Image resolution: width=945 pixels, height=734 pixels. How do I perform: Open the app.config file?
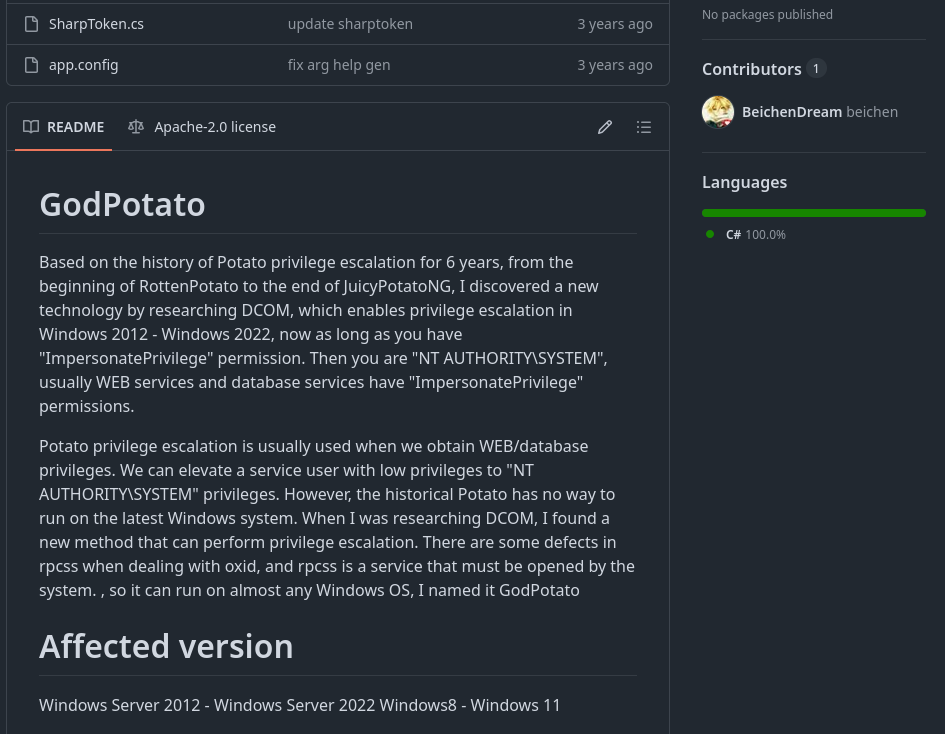[83, 65]
